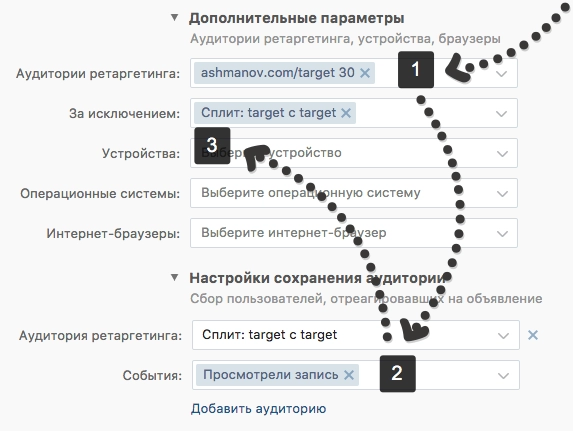Click the Настройки сохранения аудитории heading
This screenshot has width=573, height=431.
click(x=317, y=278)
